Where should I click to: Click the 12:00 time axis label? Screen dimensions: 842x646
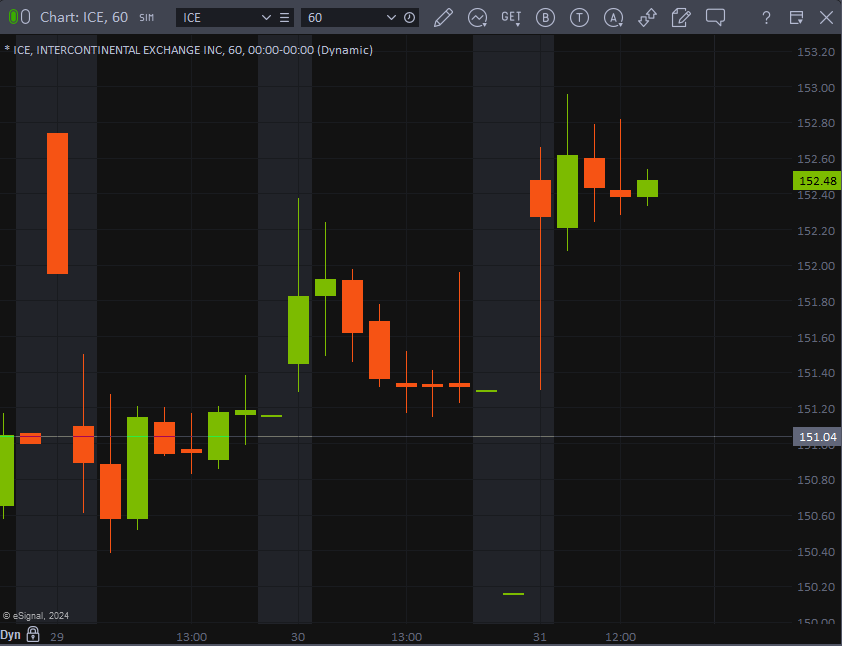click(x=621, y=637)
